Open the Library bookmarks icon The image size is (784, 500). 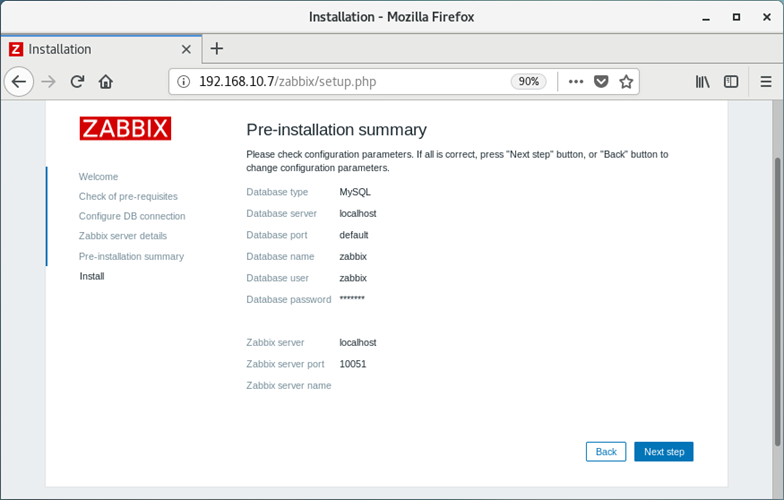click(702, 82)
